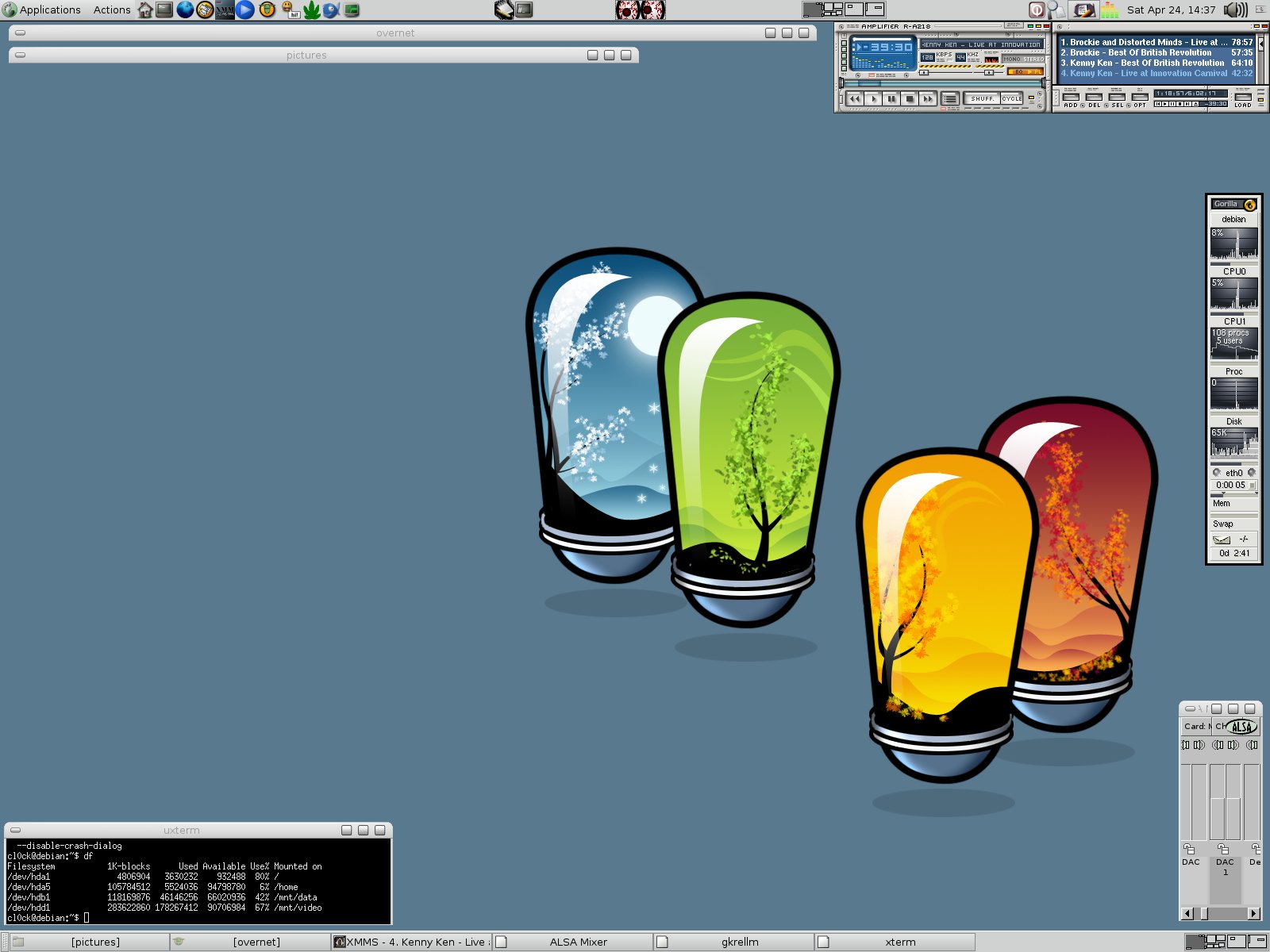
Task: Skip to next track in XMMS
Action: pyautogui.click(x=927, y=99)
